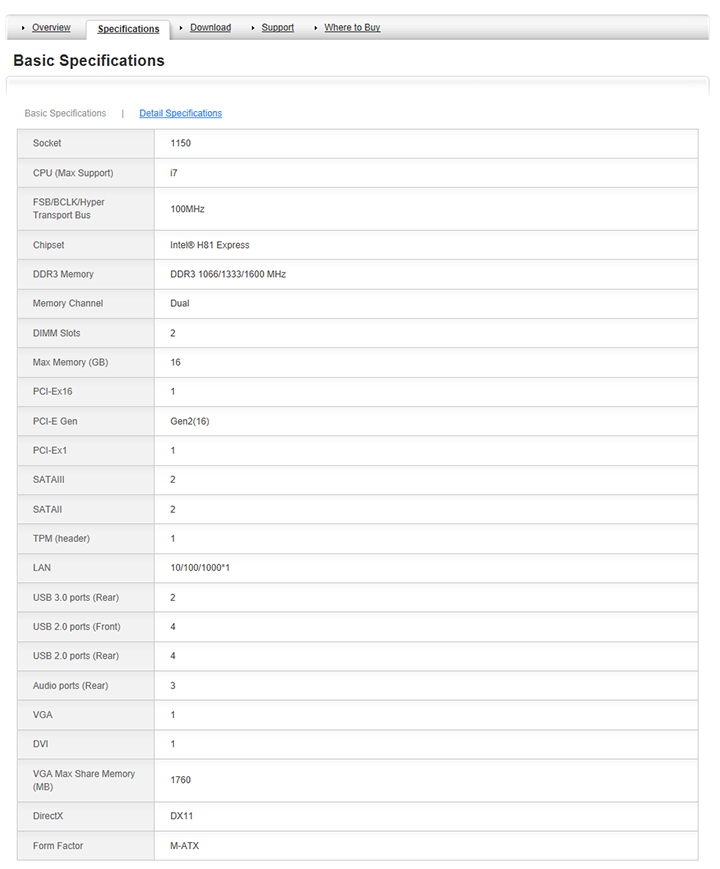Click the arrow bullet beside Support

pos(253,28)
